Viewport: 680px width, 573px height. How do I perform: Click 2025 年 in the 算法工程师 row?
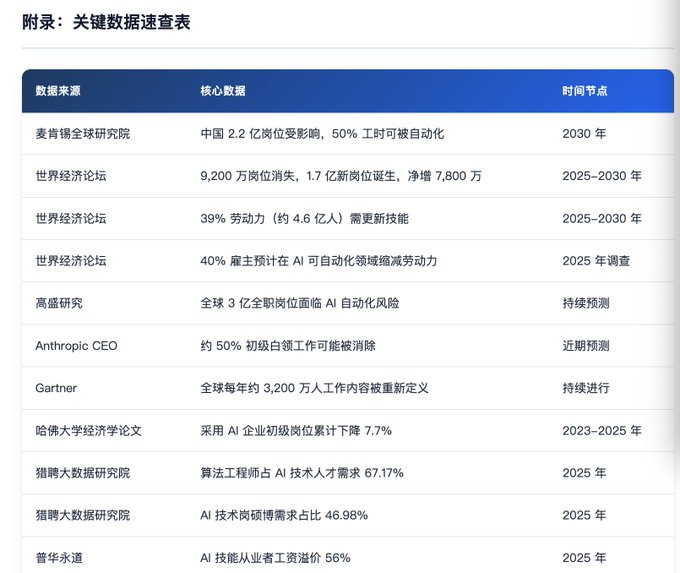(584, 473)
